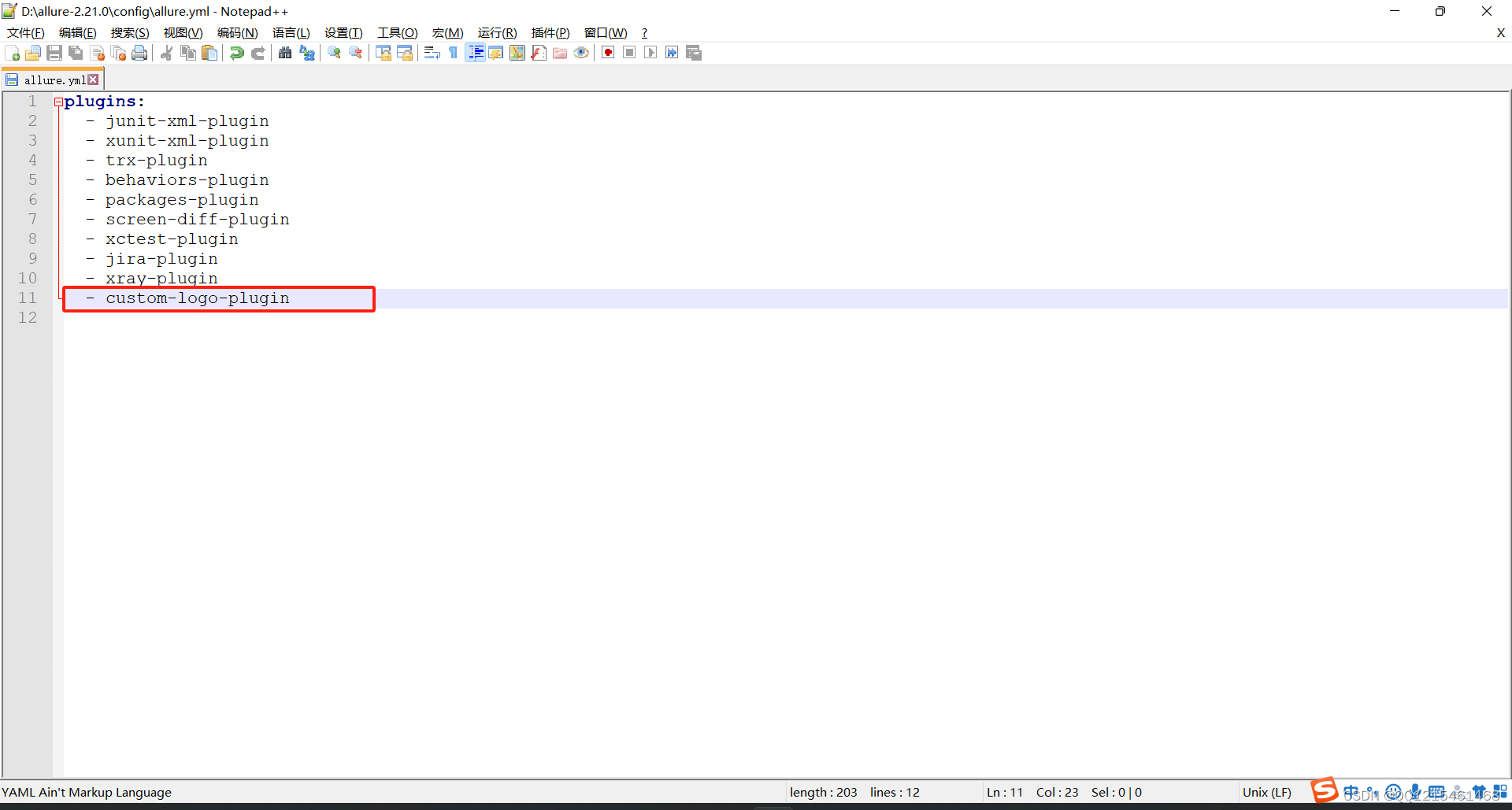Click the Ln : 11 Col : 23 status field

1032,792
